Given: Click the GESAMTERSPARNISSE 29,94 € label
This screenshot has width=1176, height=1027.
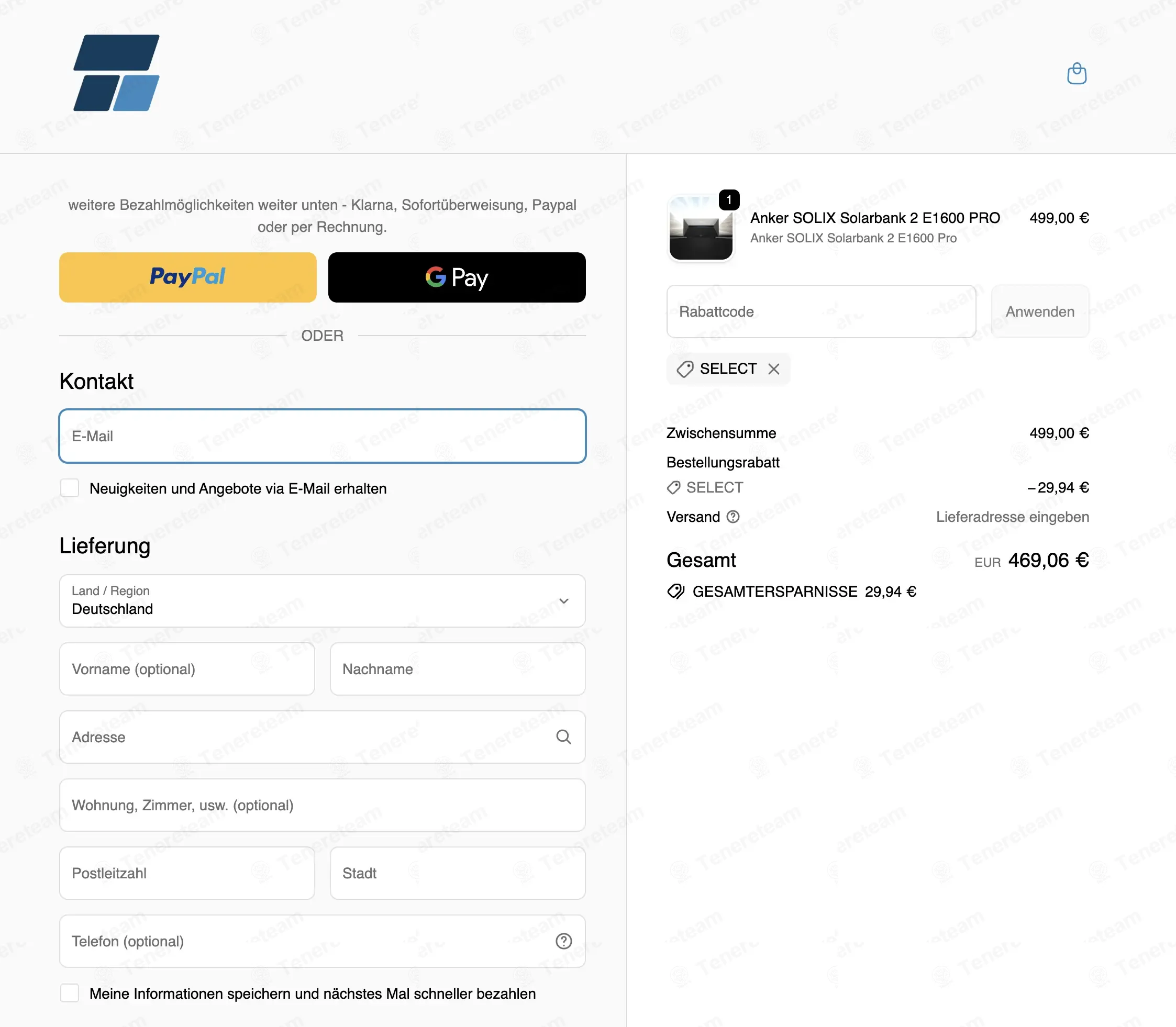Looking at the screenshot, I should (804, 591).
